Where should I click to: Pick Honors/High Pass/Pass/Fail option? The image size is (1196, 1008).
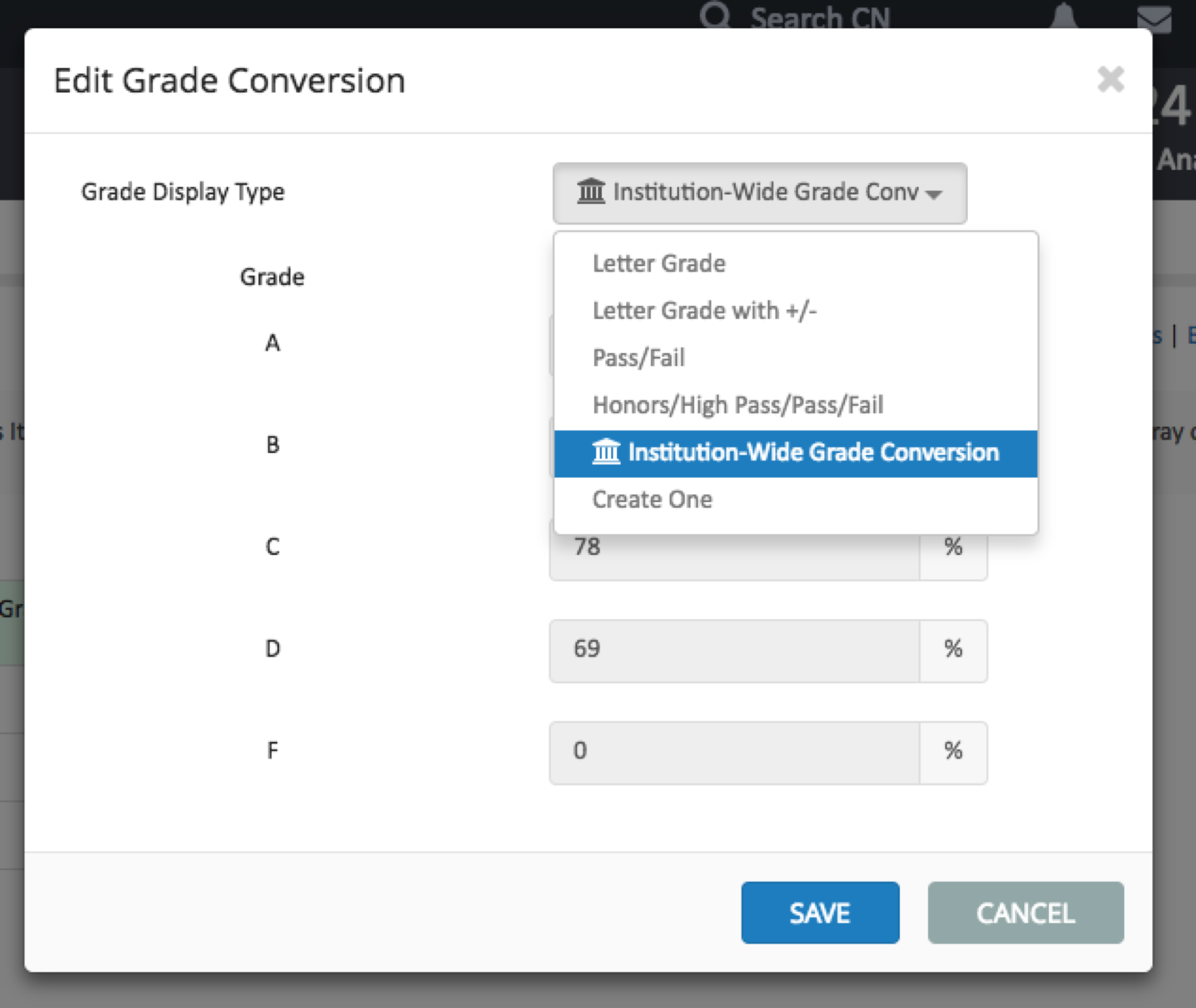pos(795,405)
